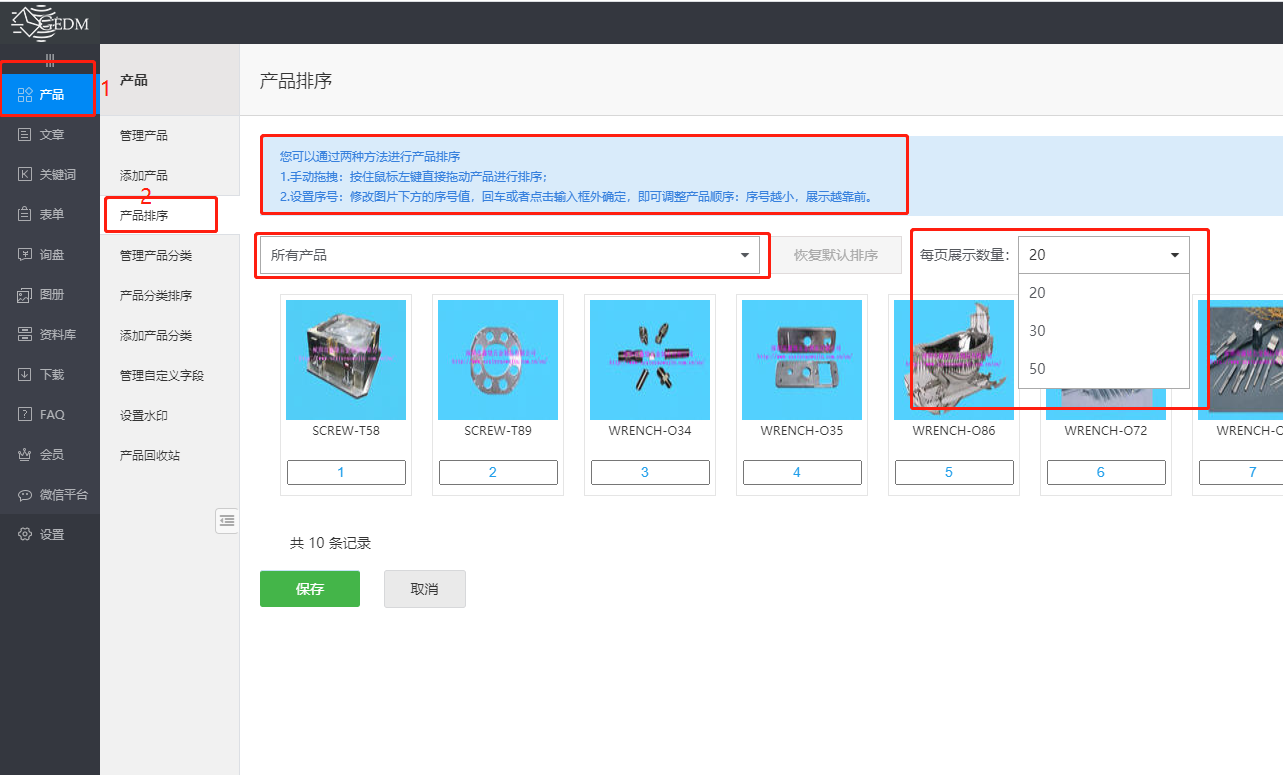Open the FAQ section from sidebar
This screenshot has width=1283, height=775.
click(x=48, y=414)
